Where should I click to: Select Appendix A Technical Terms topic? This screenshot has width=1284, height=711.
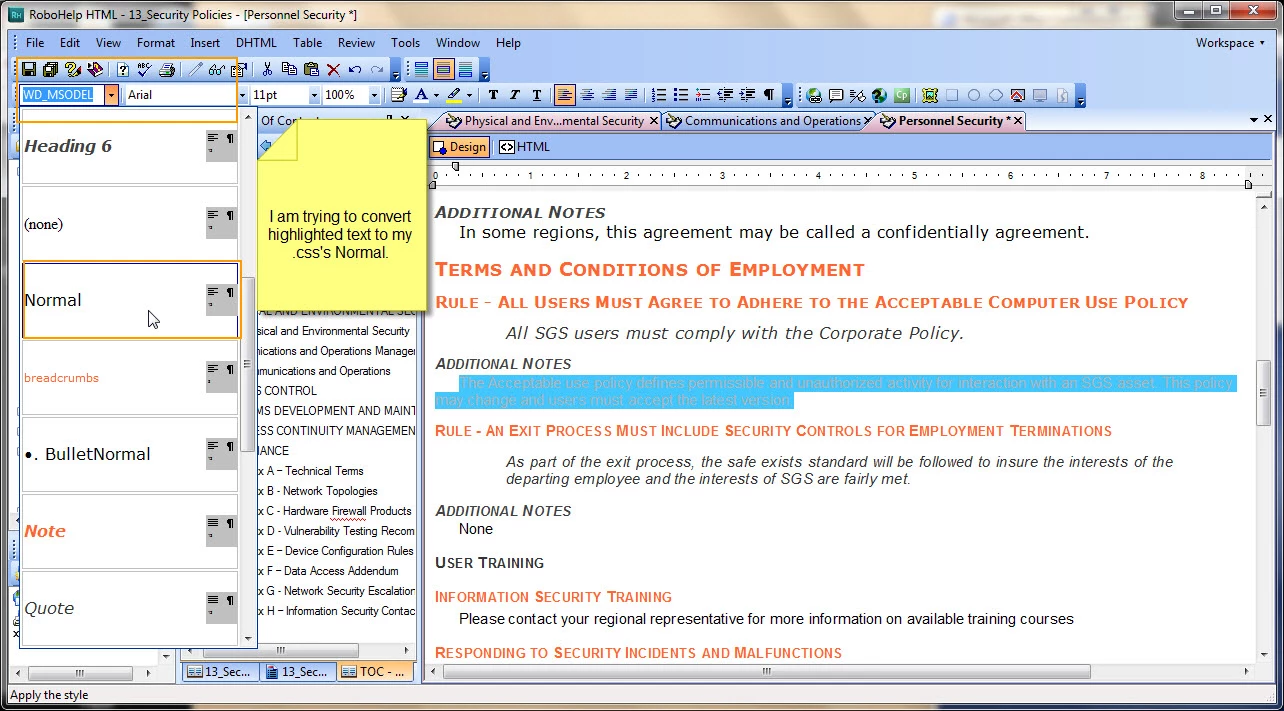pos(311,471)
